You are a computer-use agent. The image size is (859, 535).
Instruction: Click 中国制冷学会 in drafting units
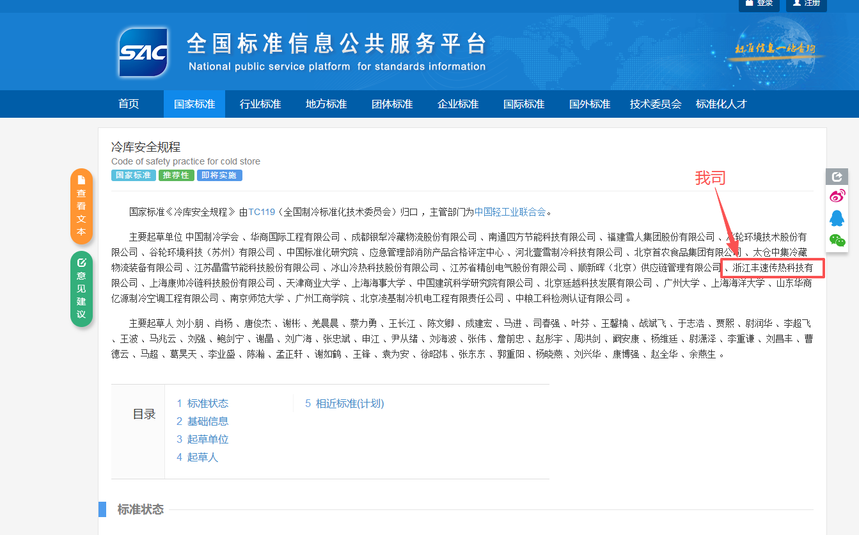(x=212, y=237)
